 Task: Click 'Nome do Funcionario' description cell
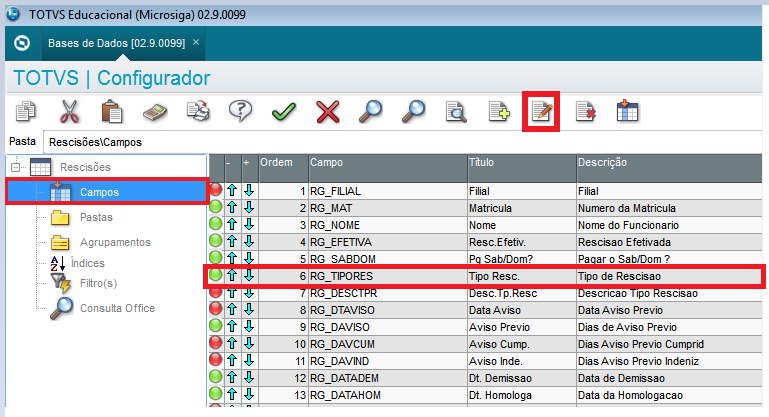[669, 225]
